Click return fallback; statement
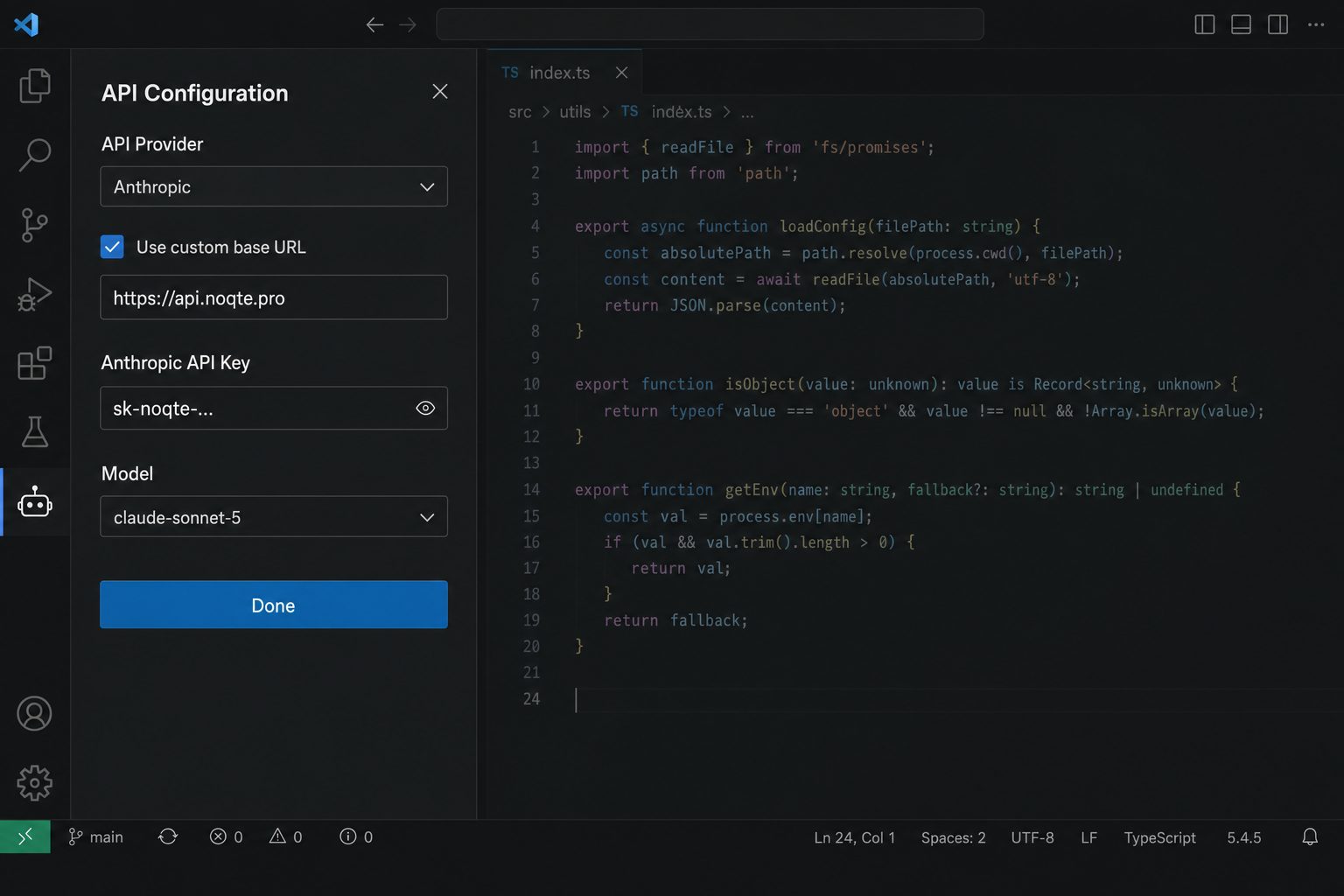1344x896 pixels. click(675, 620)
